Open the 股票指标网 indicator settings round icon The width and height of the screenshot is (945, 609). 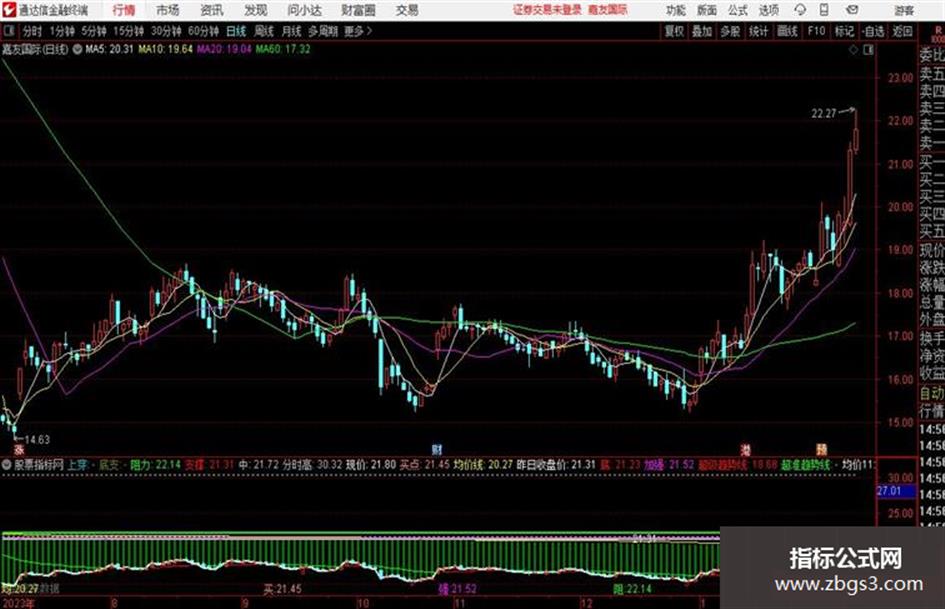click(x=7, y=465)
